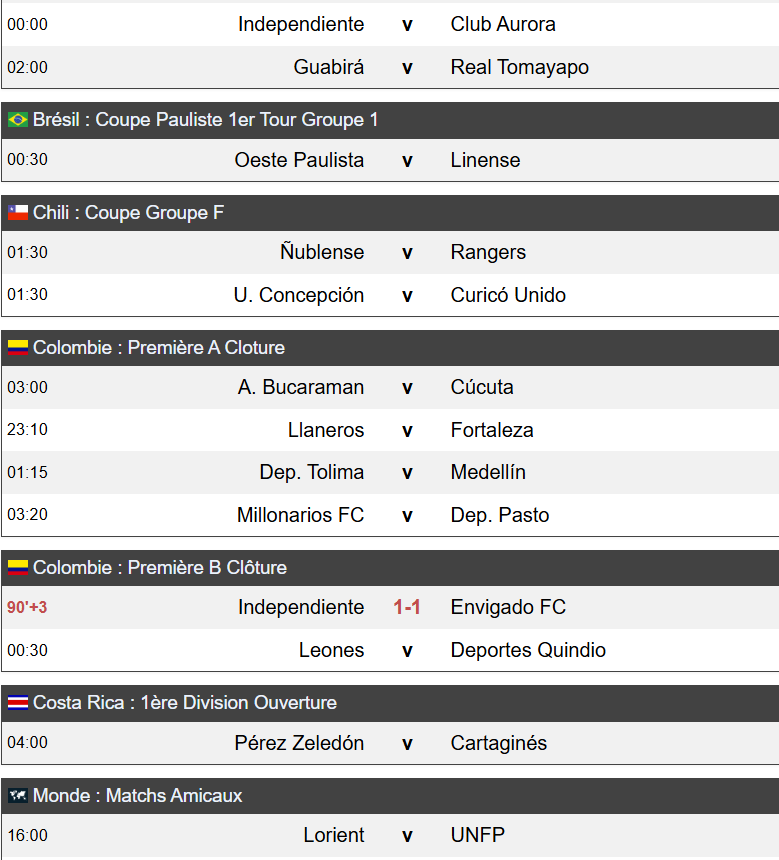Open Pérez Zeledón v Cartaginés fixture
This screenshot has width=779, height=860.
(390, 743)
